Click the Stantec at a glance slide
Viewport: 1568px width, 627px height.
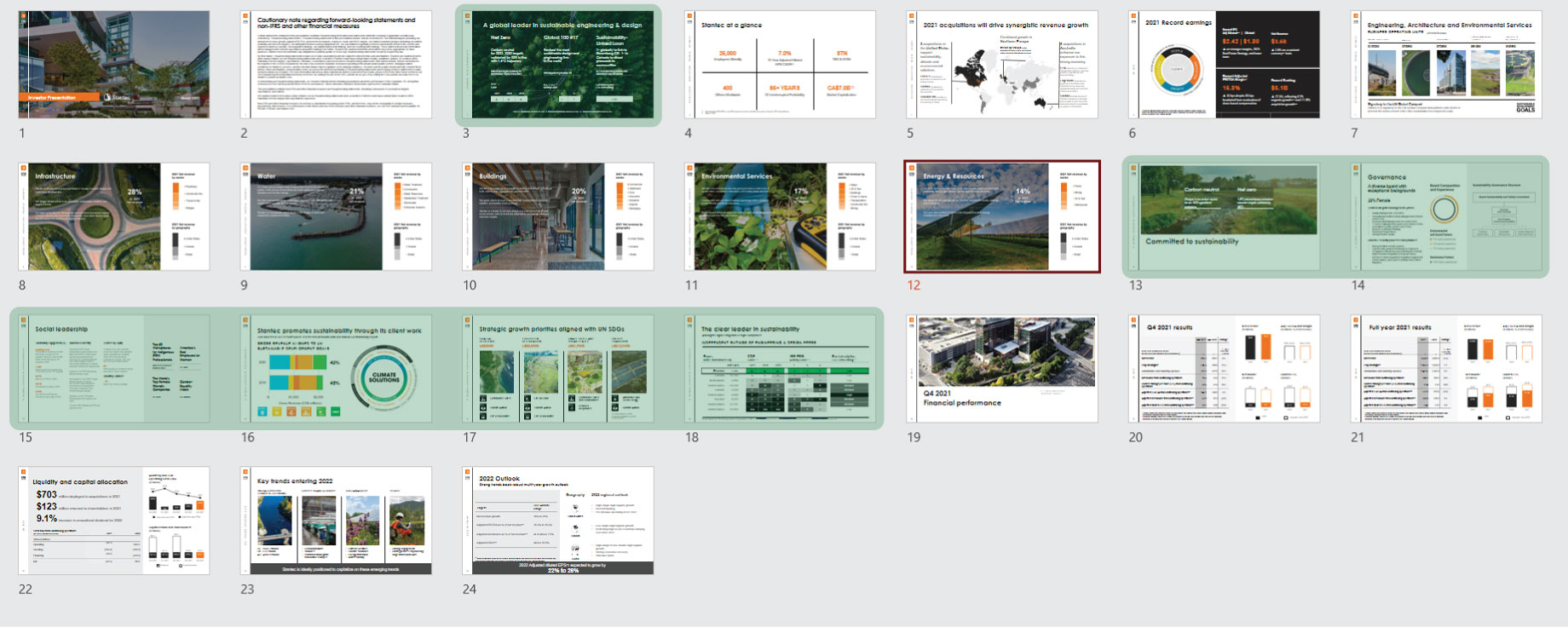tap(781, 65)
